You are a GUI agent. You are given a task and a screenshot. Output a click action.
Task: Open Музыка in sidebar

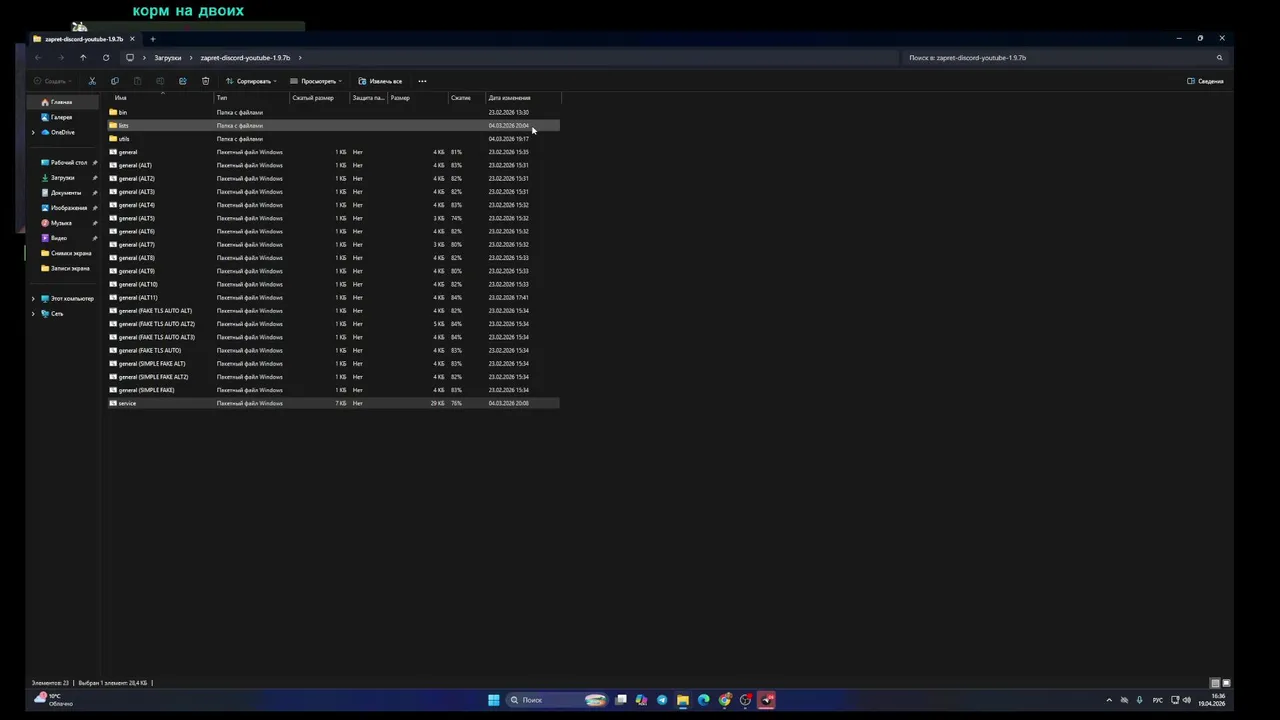click(61, 223)
